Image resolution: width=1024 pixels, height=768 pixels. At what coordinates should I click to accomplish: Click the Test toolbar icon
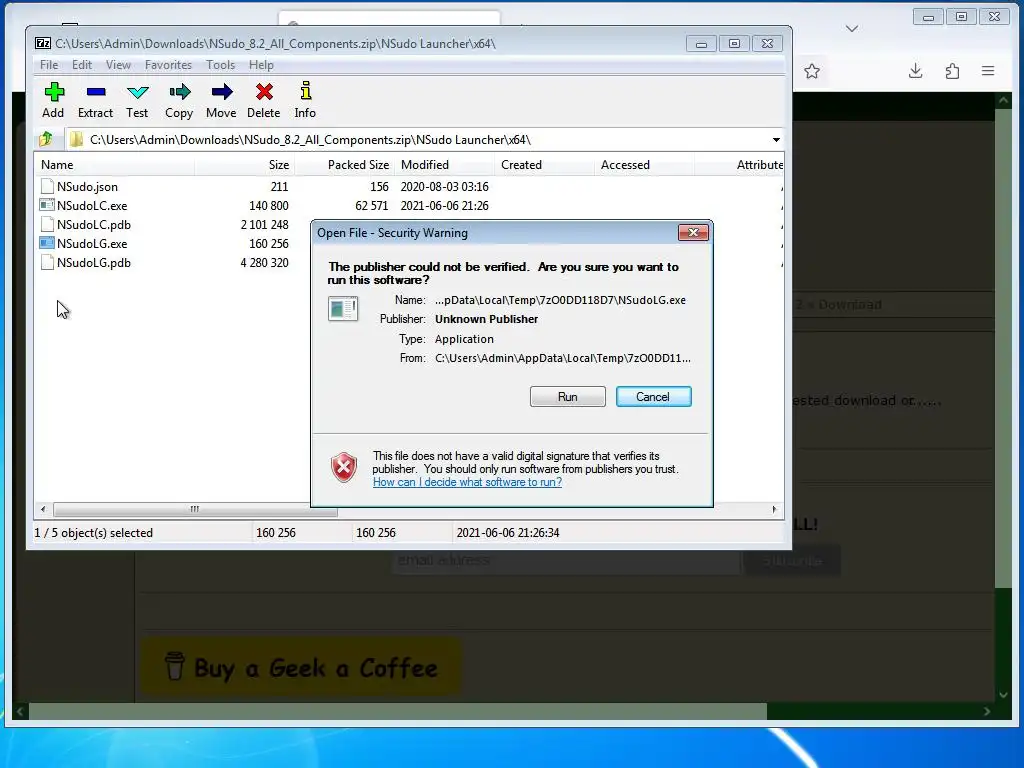(x=137, y=92)
